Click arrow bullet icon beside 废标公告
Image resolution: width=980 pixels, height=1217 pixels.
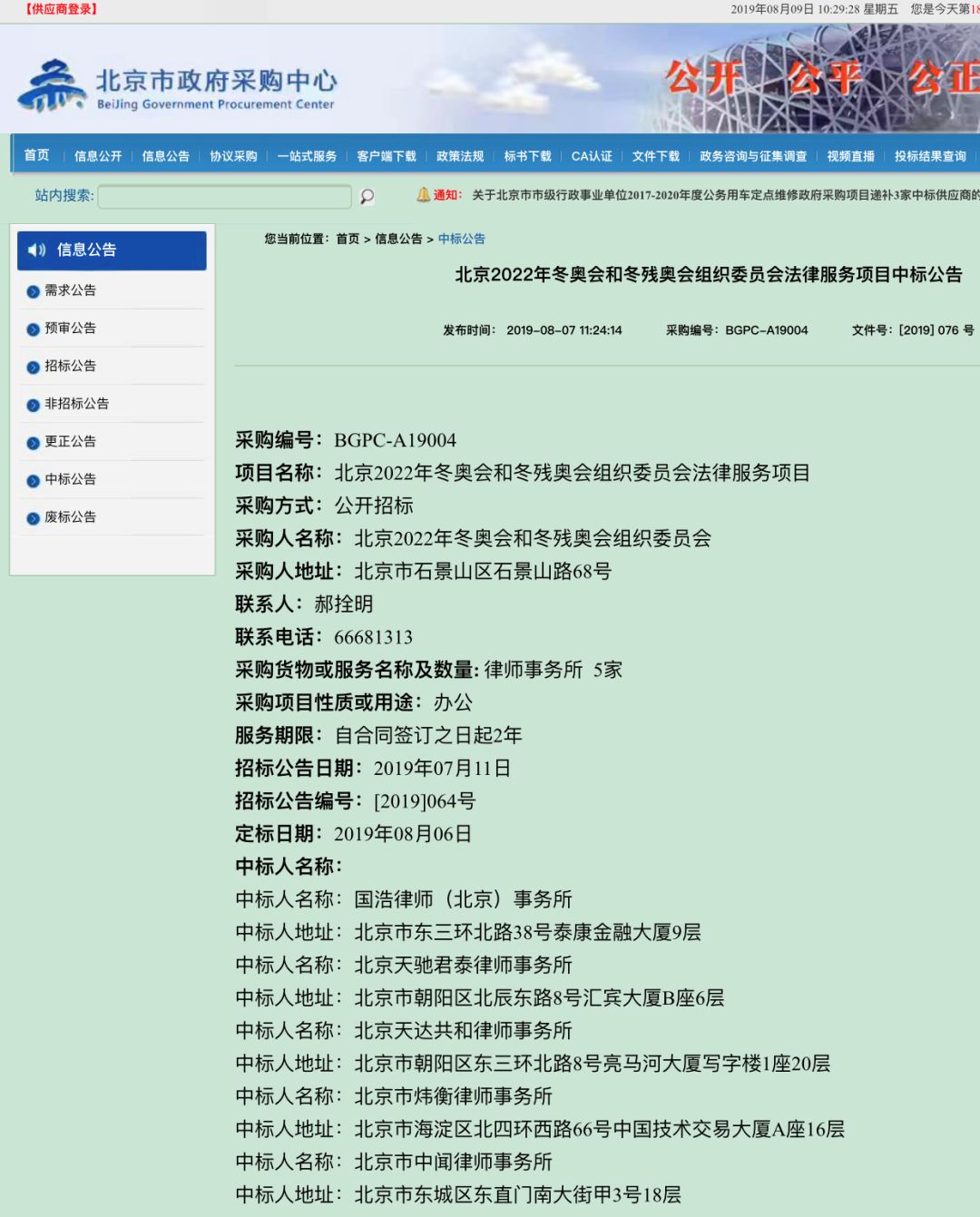[x=34, y=518]
